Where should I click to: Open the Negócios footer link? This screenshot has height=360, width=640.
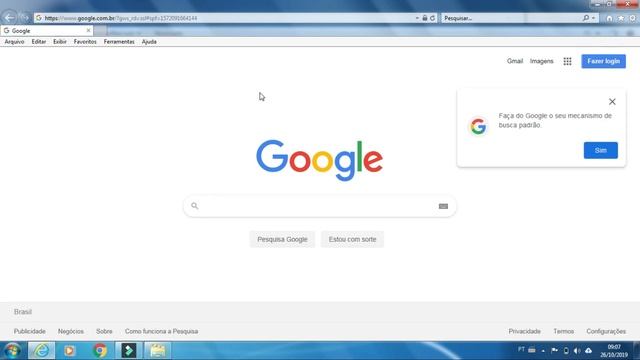[71, 331]
